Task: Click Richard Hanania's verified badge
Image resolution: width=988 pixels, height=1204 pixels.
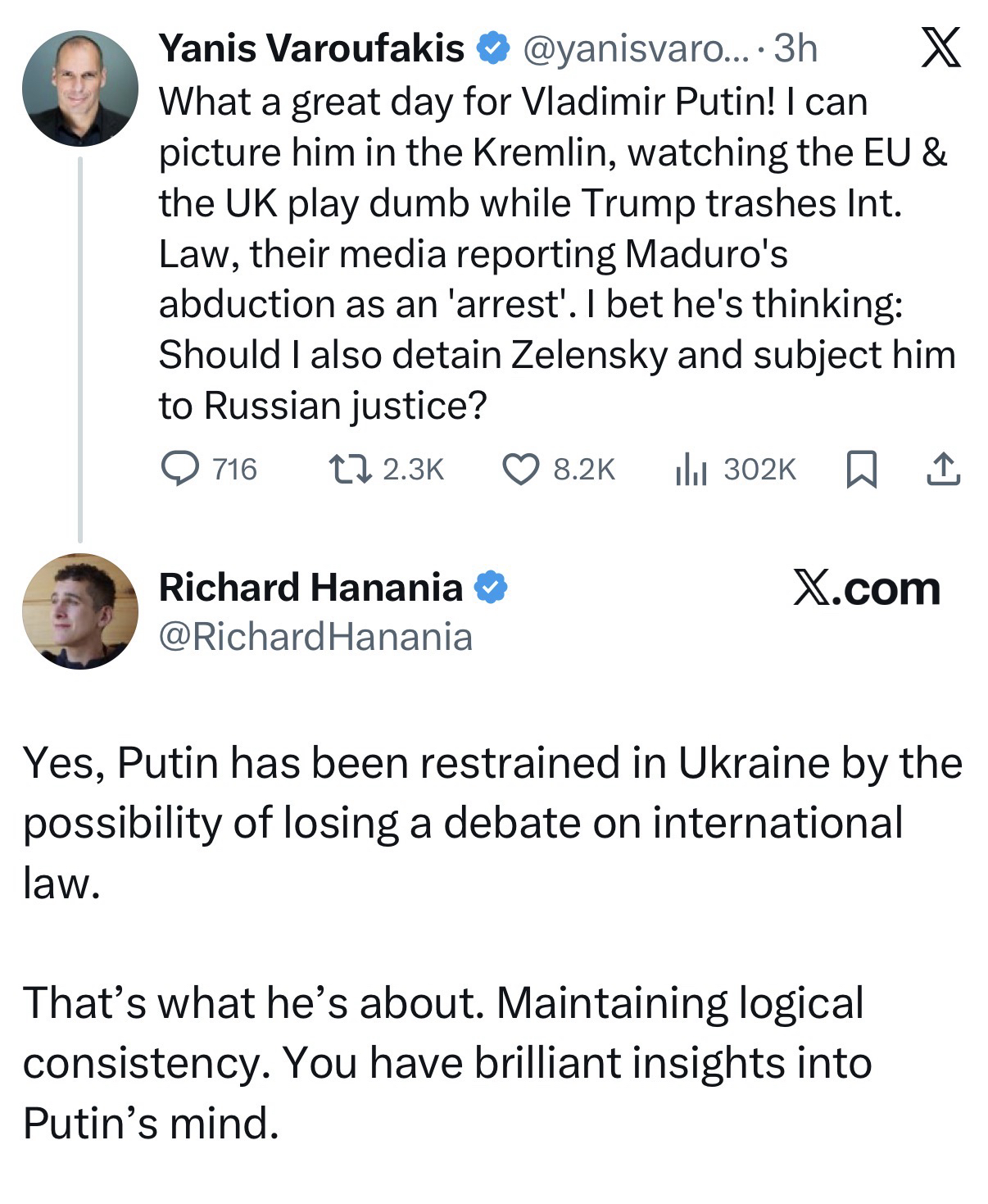Action: pos(492,588)
